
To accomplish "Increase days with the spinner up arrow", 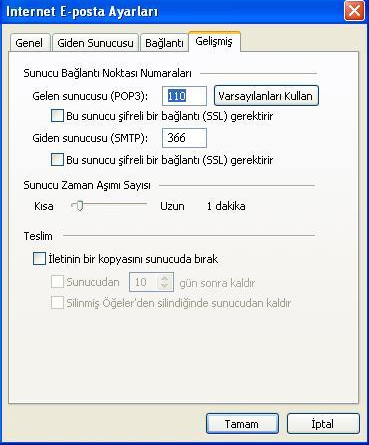I will pos(165,278).
